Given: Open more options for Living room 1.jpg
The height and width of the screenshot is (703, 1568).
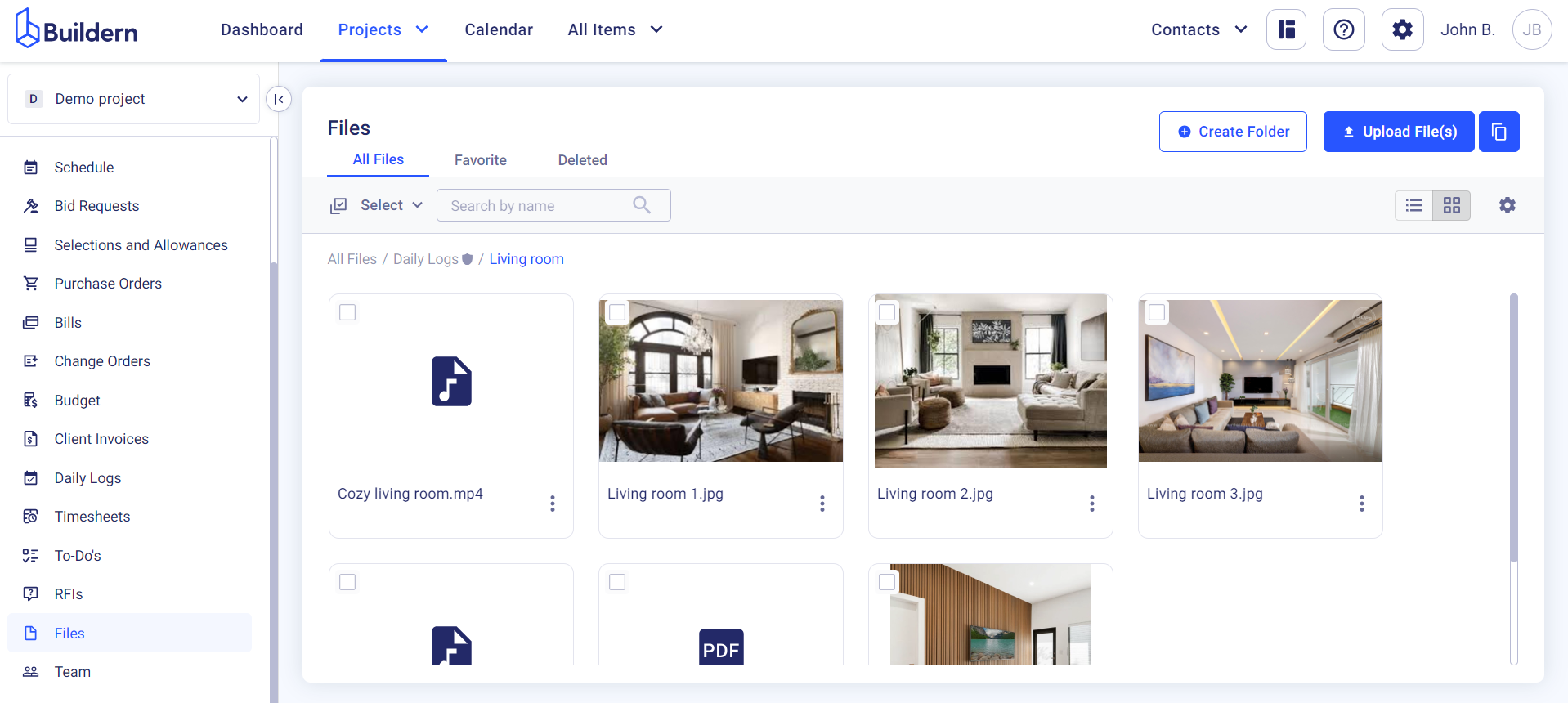Looking at the screenshot, I should pyautogui.click(x=822, y=504).
